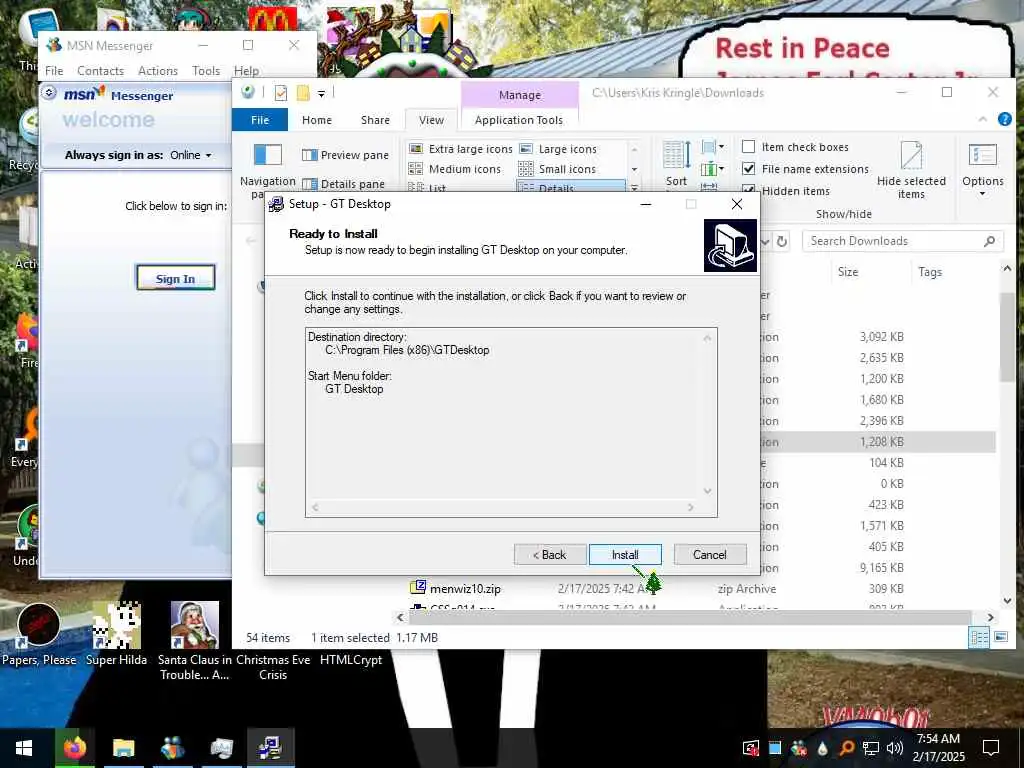Go back in the GT Desktop setup wizard

click(549, 554)
